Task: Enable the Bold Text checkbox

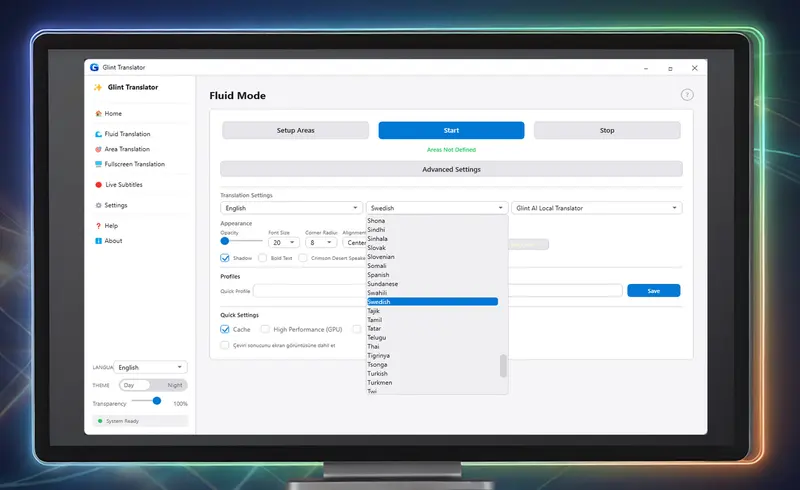Action: tap(262, 258)
